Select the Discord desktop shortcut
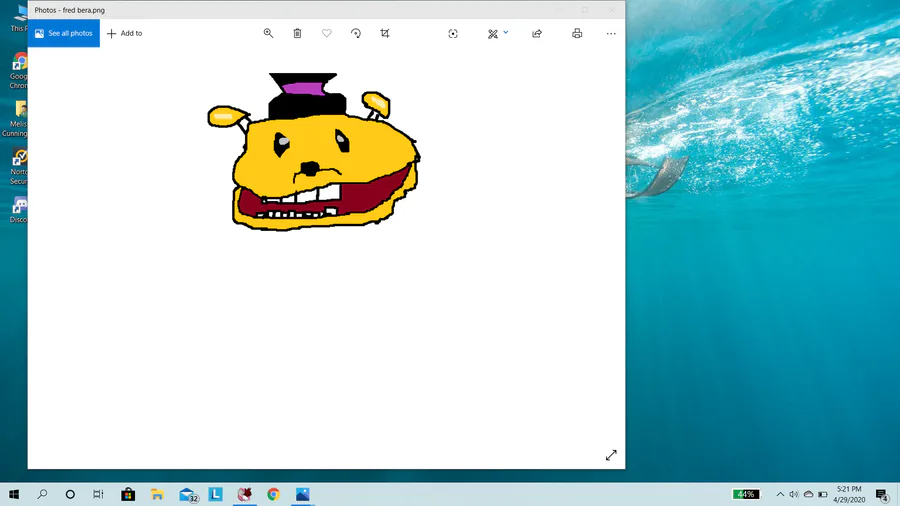900x506 pixels. [19, 209]
